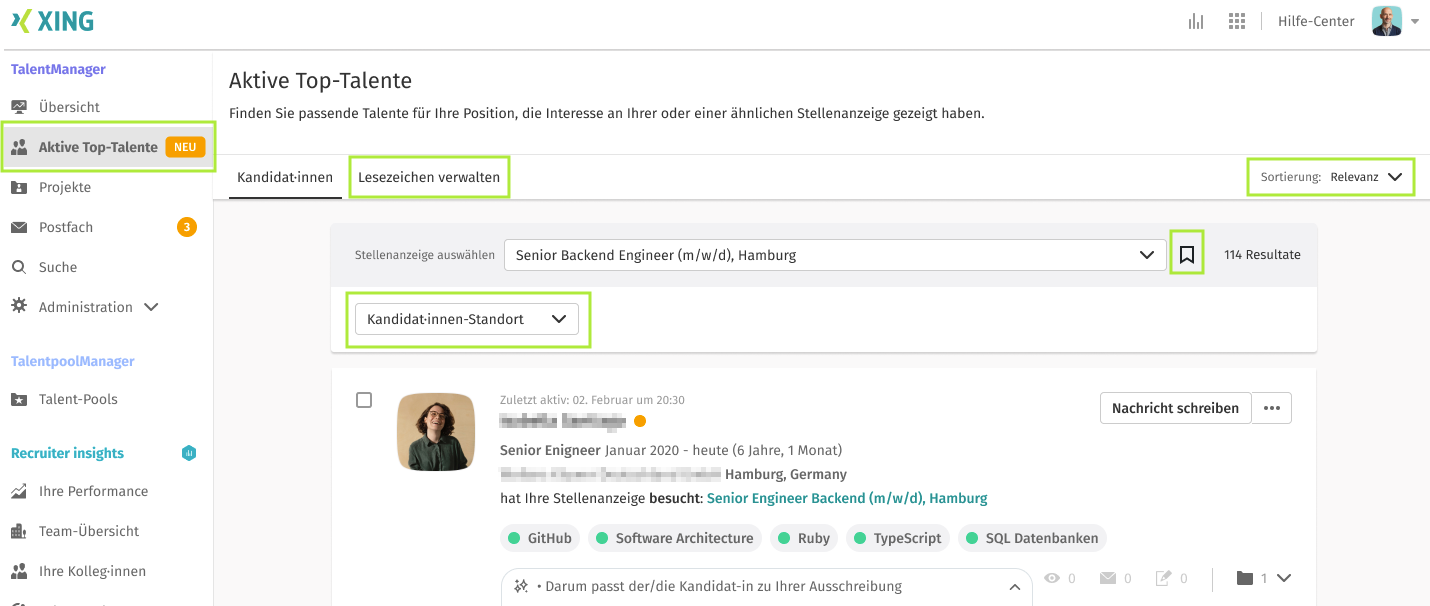
Task: Click the eye views icon on candidate
Action: pos(1052,578)
